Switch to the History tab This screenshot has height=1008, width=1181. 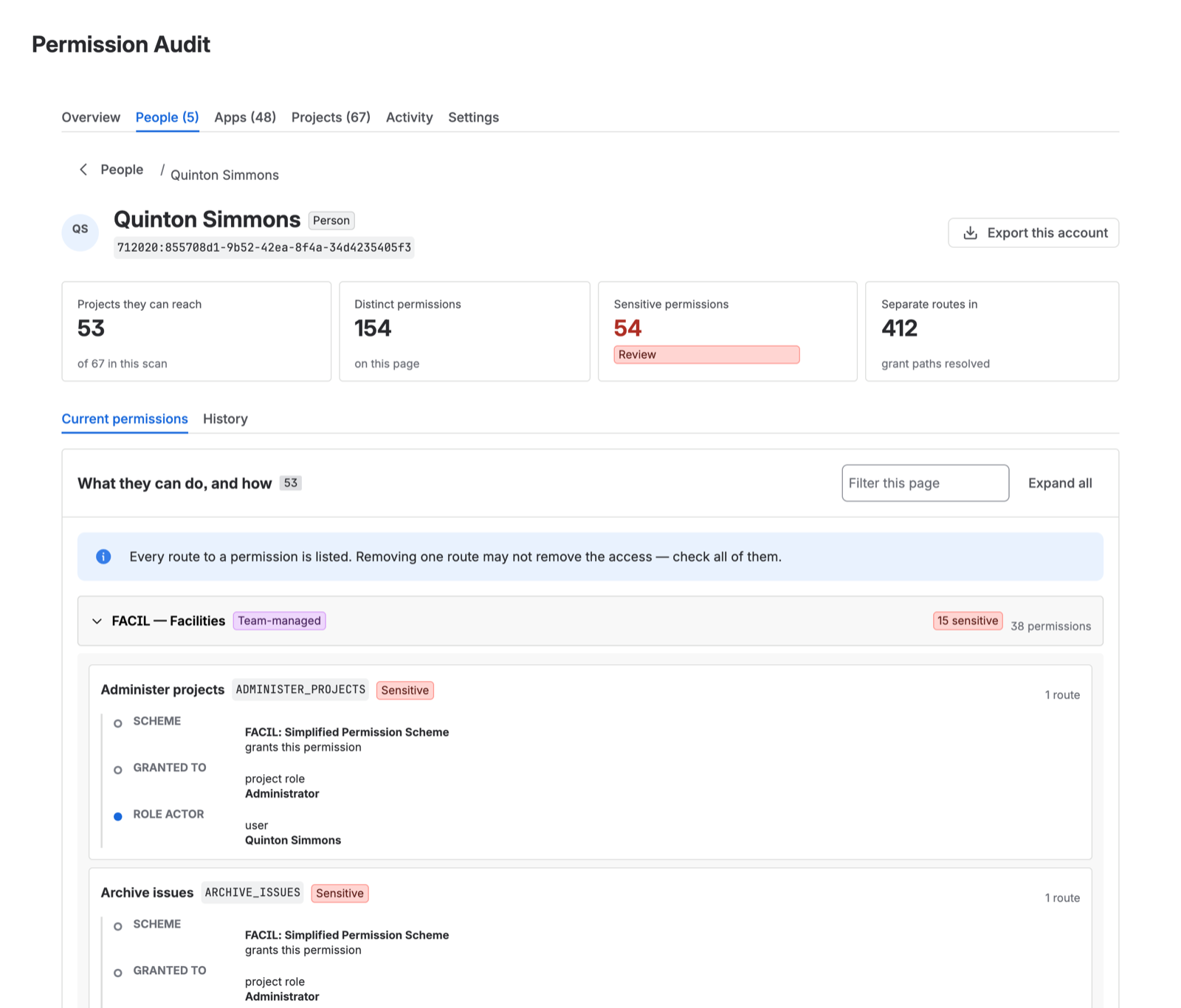click(x=225, y=418)
